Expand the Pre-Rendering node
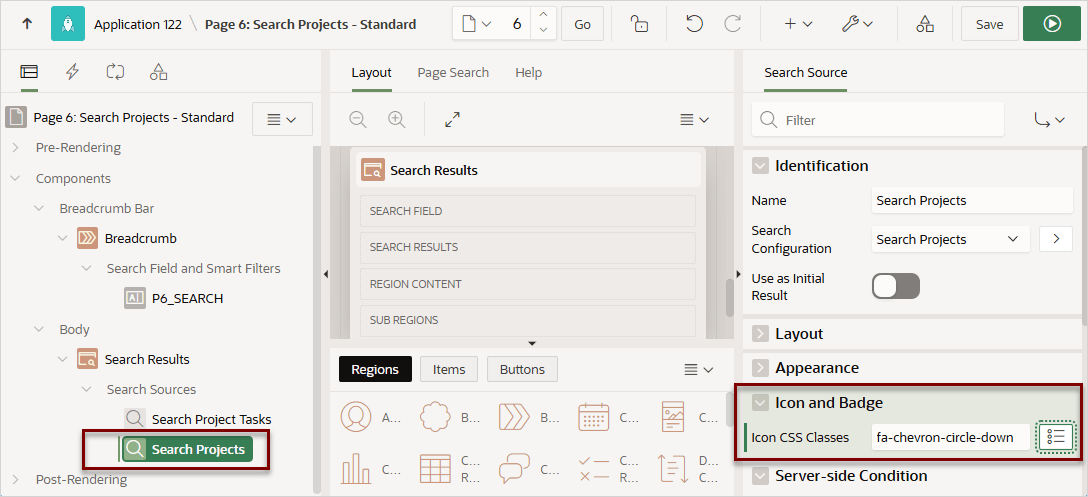Screen dimensions: 1088x497 (x=15, y=148)
